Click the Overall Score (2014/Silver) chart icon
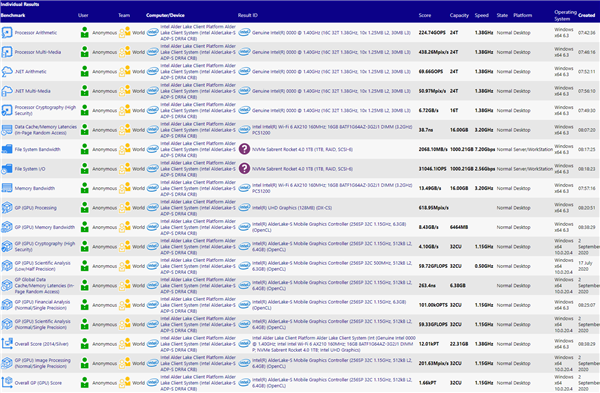 click(x=7, y=344)
